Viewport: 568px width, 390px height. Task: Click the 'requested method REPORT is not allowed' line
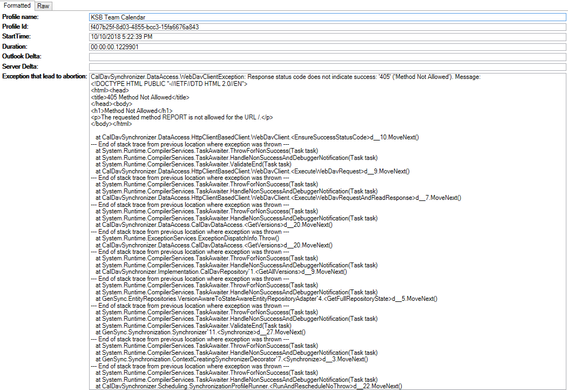click(x=182, y=117)
